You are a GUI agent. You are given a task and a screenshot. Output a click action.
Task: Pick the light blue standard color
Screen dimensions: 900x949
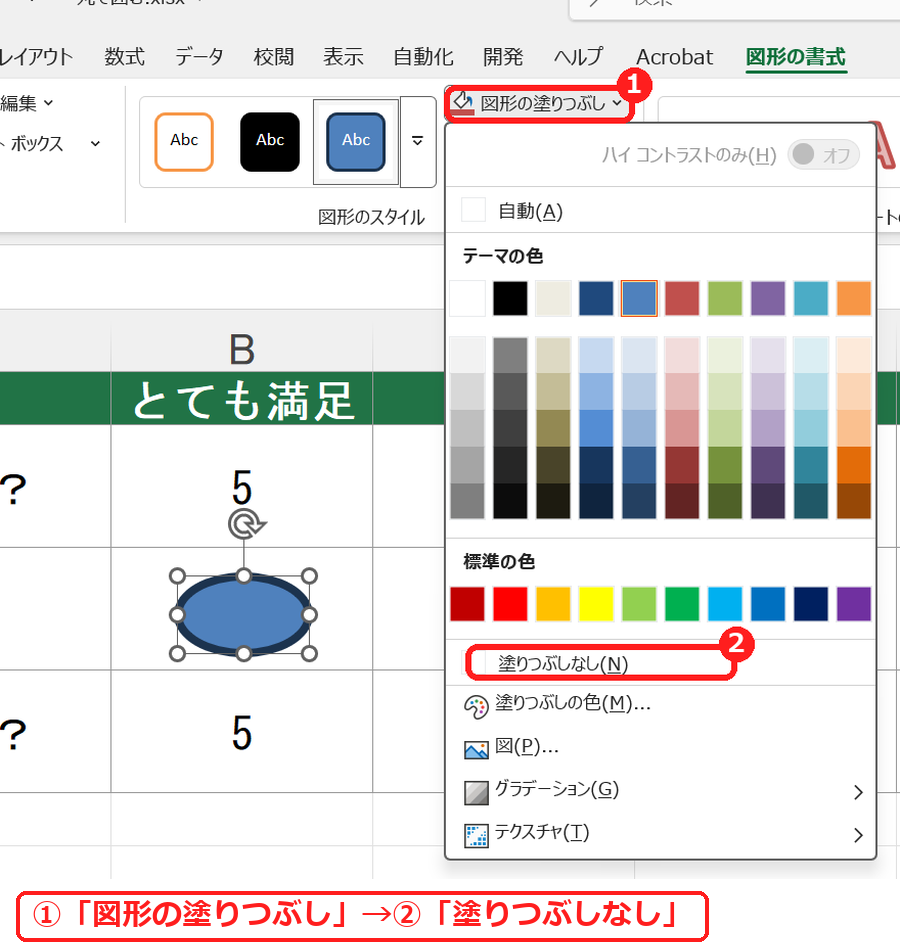[725, 603]
